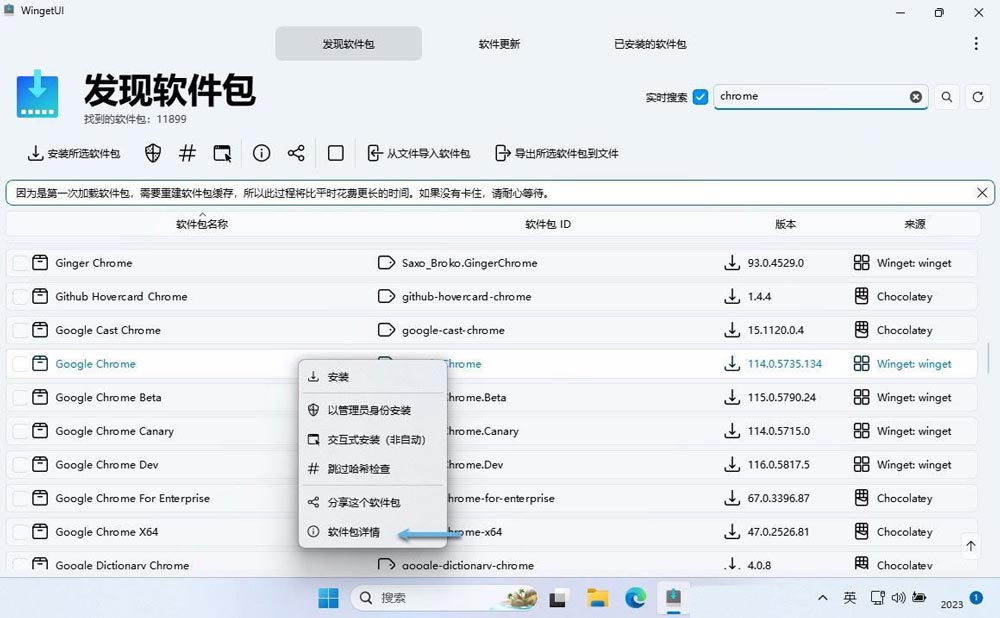1000x618 pixels.
Task: Switch to the 发现软件包 tab
Action: (x=348, y=43)
